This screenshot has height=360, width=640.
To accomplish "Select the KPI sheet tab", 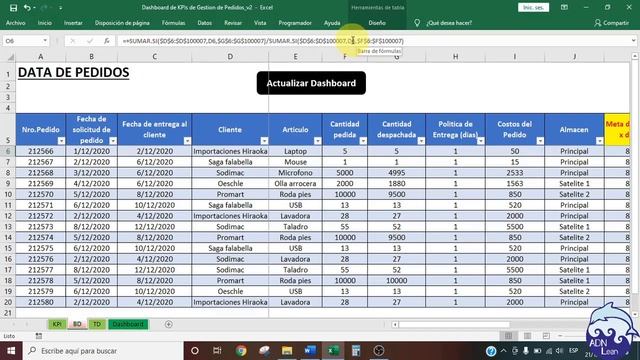I will (x=57, y=324).
